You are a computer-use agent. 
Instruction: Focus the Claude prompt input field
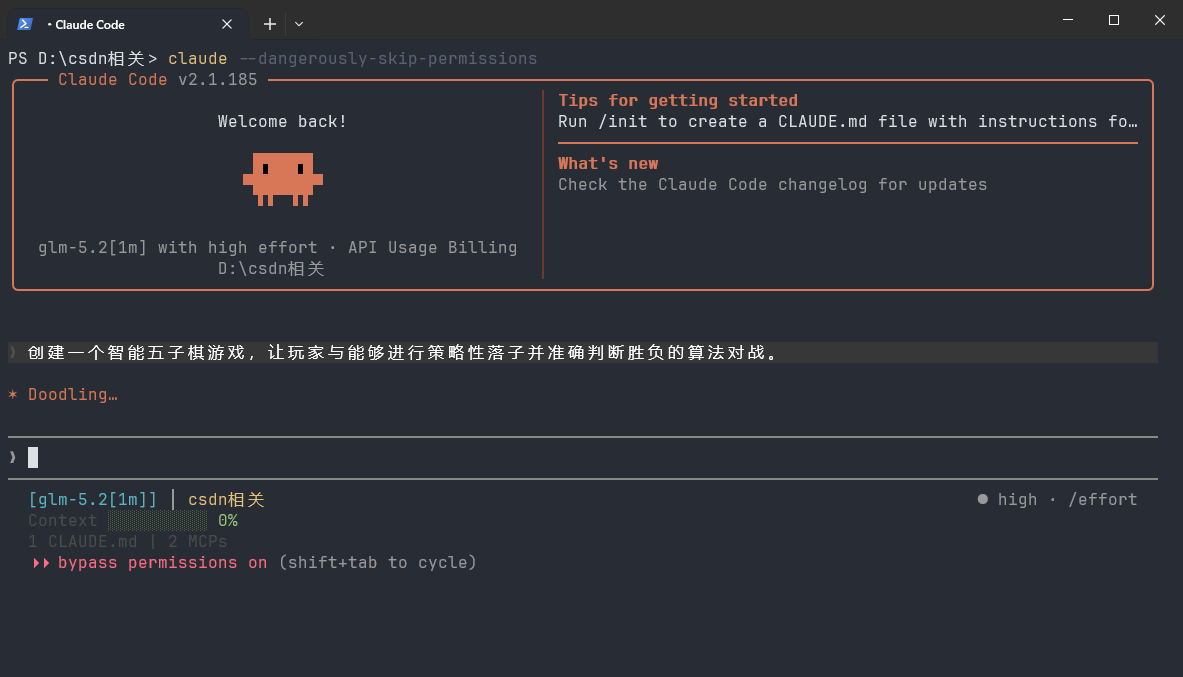coord(582,457)
